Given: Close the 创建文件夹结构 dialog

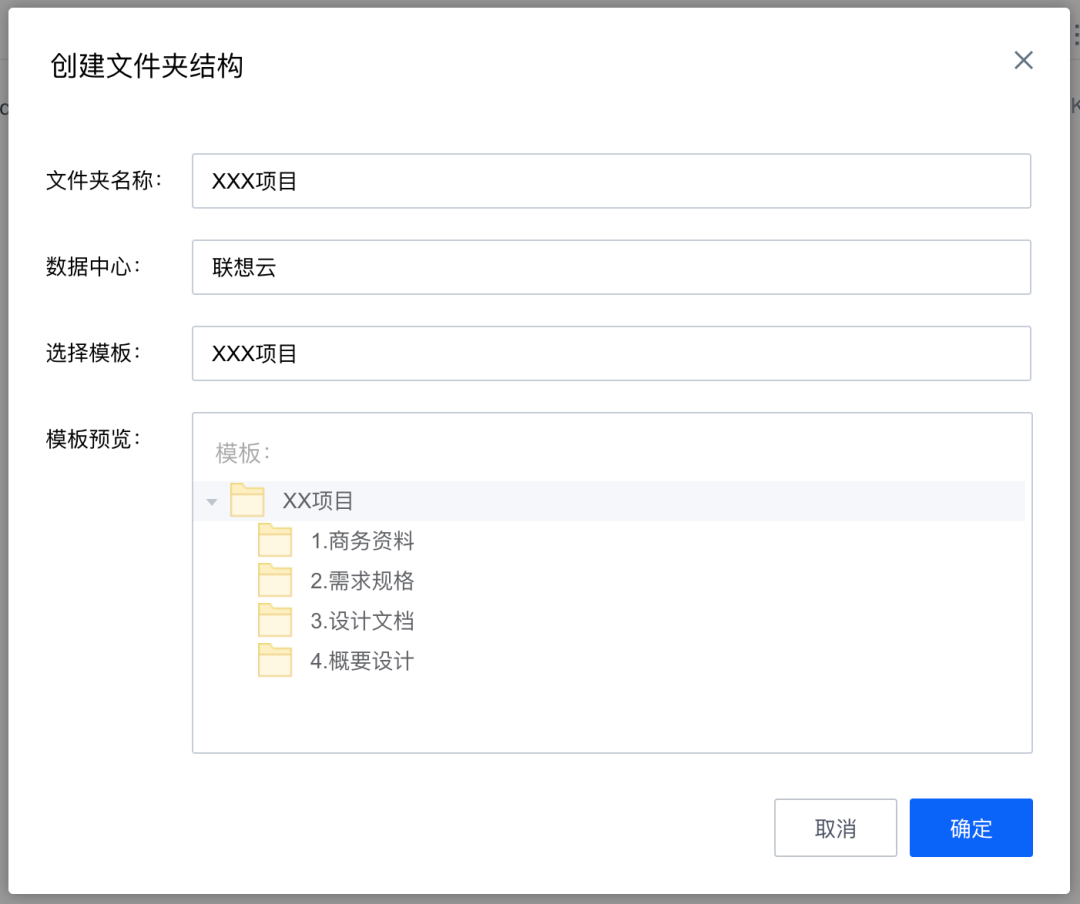Looking at the screenshot, I should [x=1023, y=60].
